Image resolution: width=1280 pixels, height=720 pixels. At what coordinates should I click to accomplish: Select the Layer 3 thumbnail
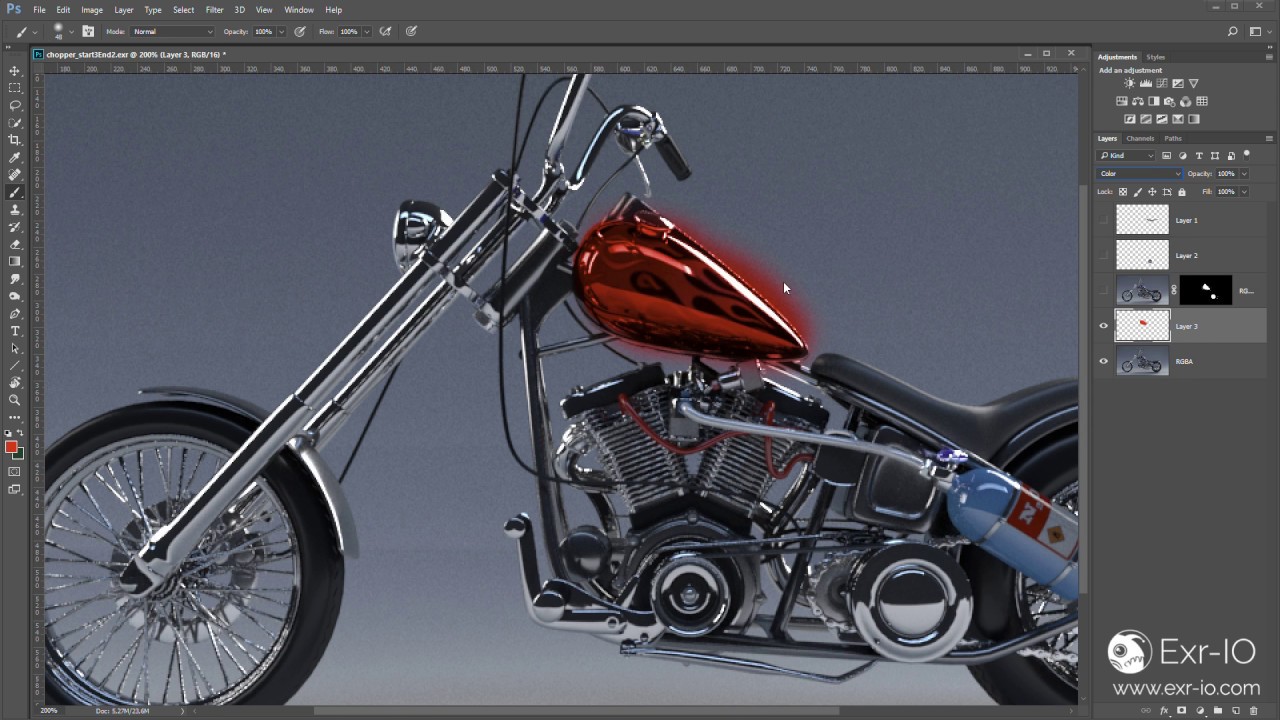point(1142,326)
